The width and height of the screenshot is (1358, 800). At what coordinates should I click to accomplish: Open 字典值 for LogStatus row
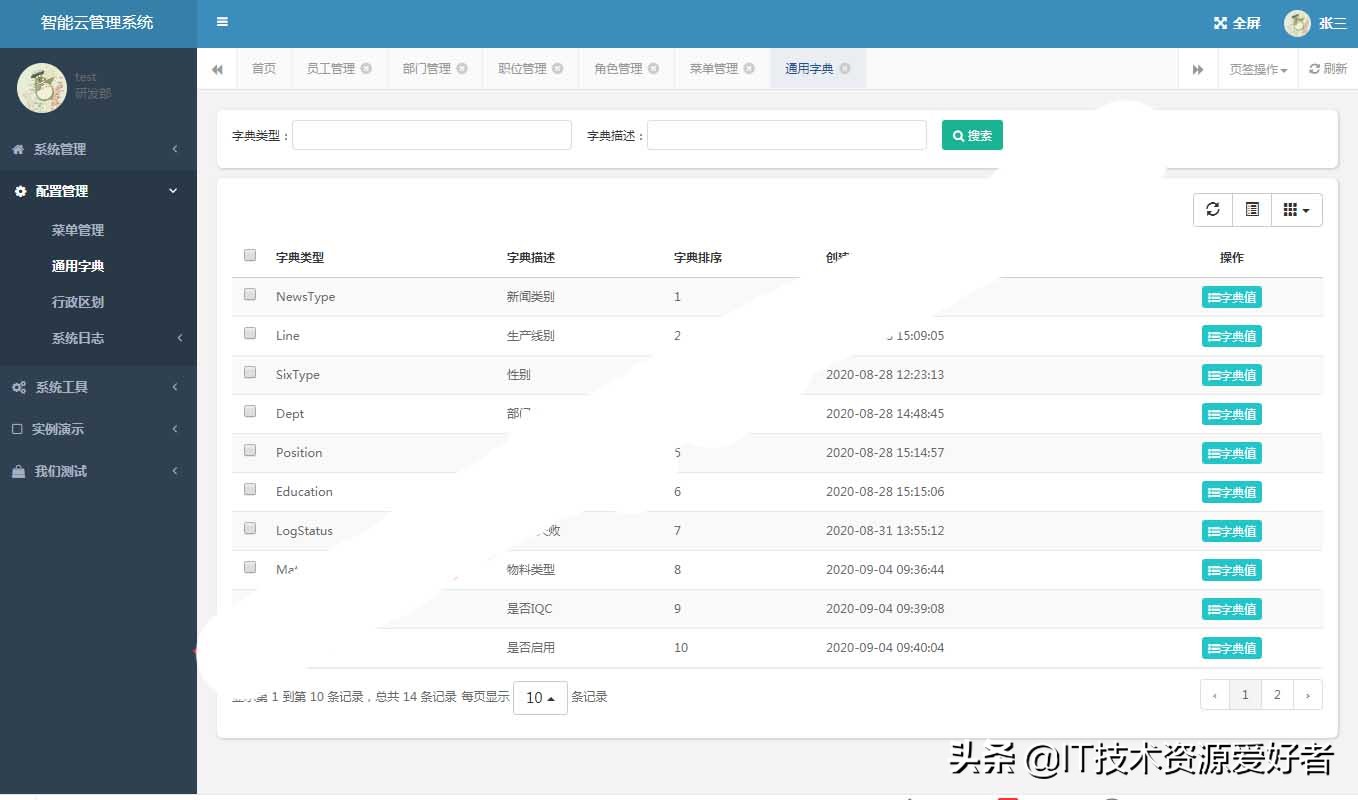(x=1232, y=531)
